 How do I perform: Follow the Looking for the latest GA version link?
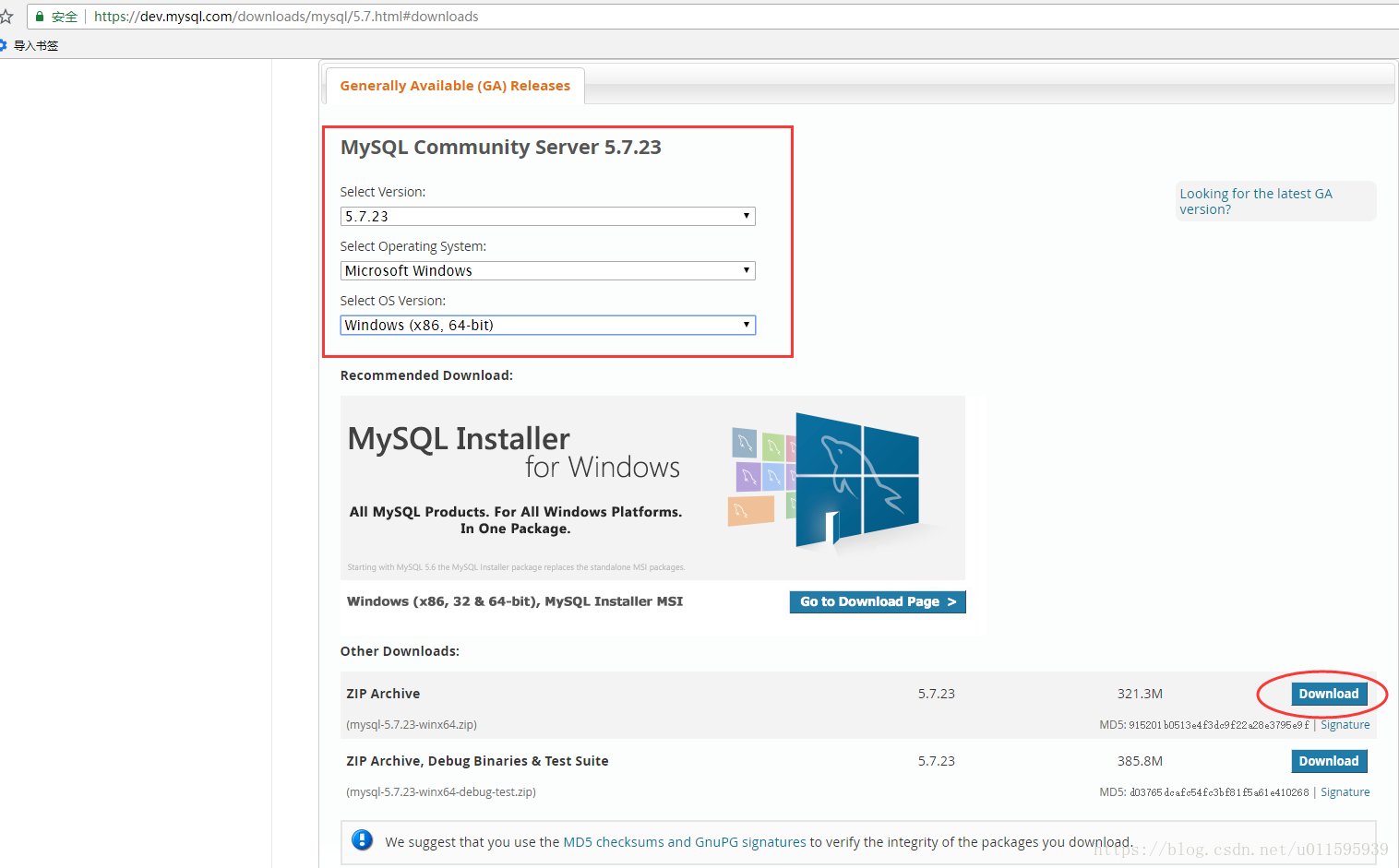(x=1256, y=201)
